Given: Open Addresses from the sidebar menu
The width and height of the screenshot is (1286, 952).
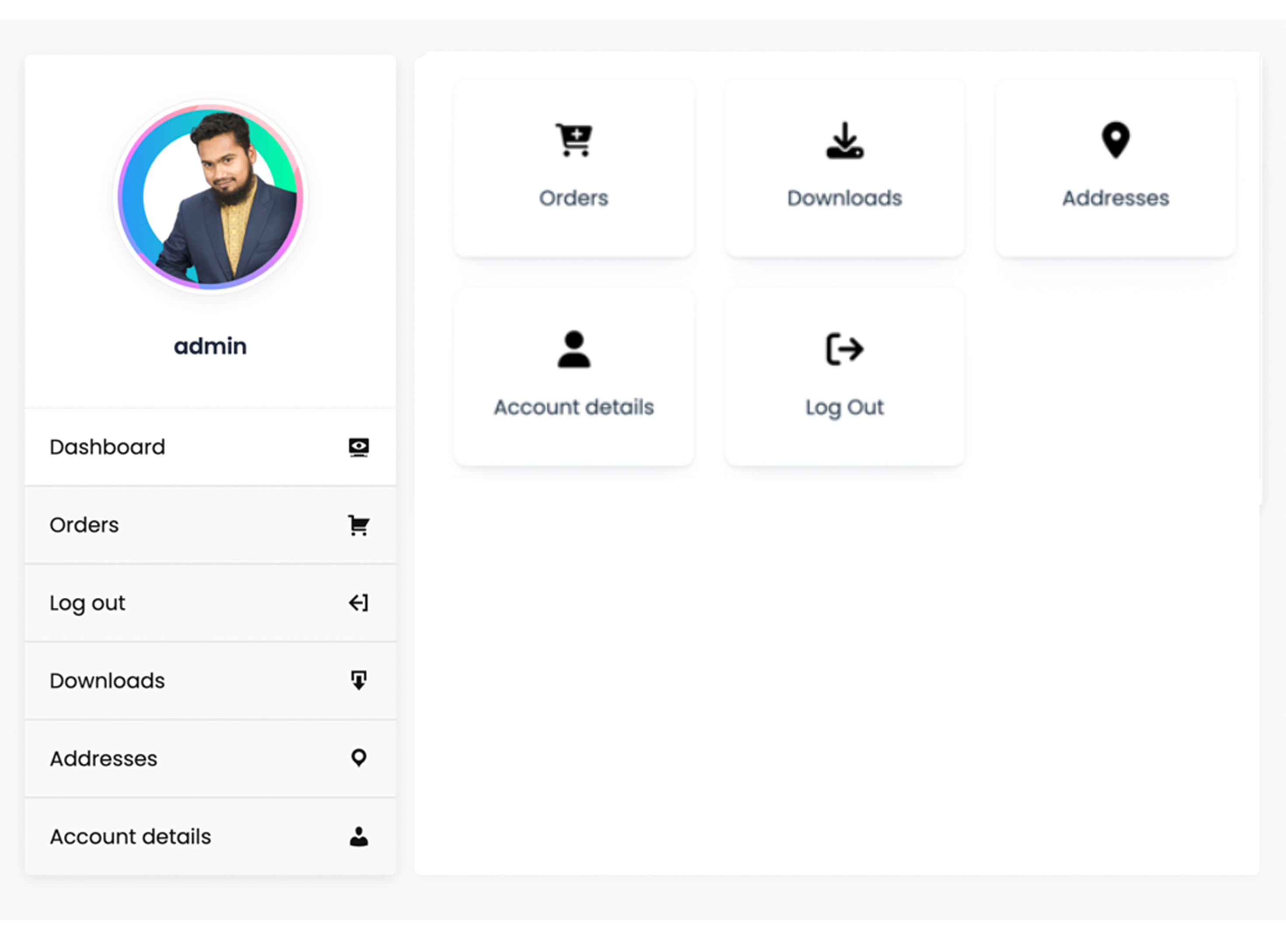Looking at the screenshot, I should click(104, 759).
